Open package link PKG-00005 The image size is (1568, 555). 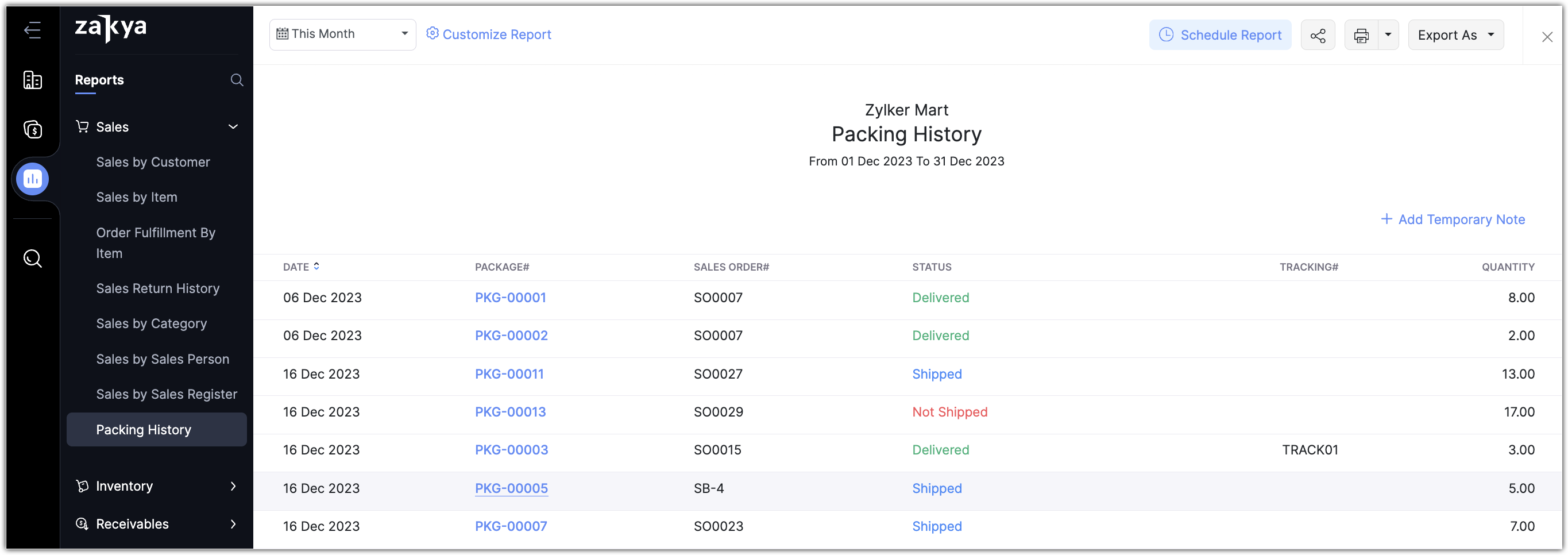[x=511, y=488]
